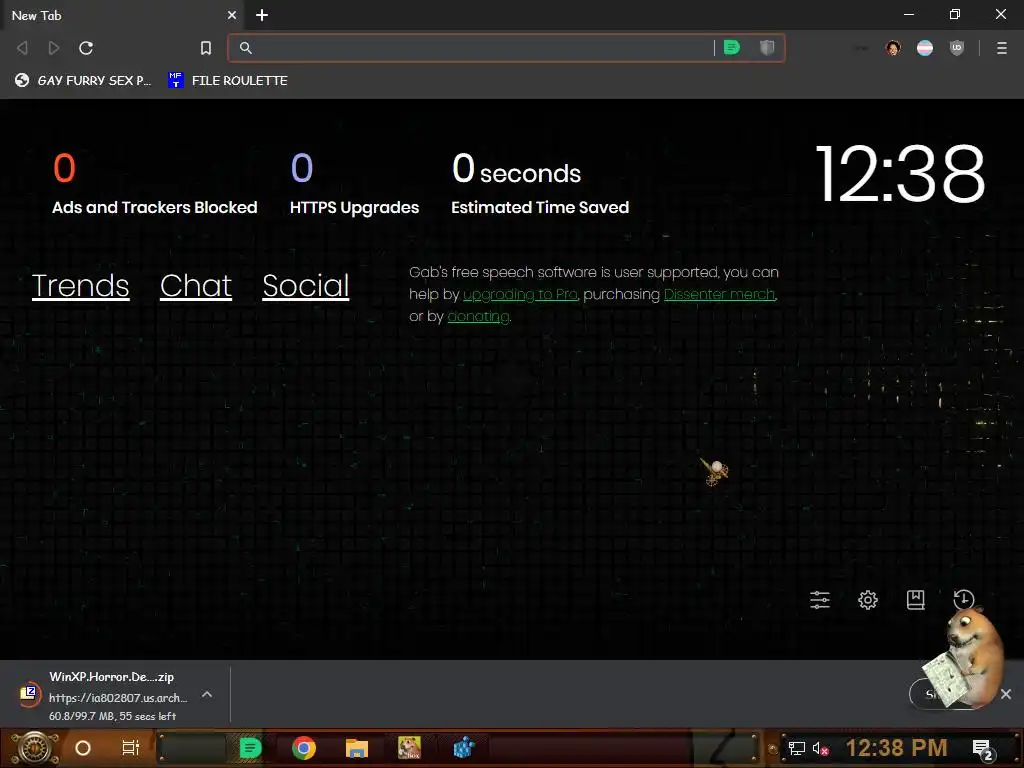This screenshot has width=1024, height=768.
Task: Click the HTTPS Upgrades stat
Action: (354, 184)
